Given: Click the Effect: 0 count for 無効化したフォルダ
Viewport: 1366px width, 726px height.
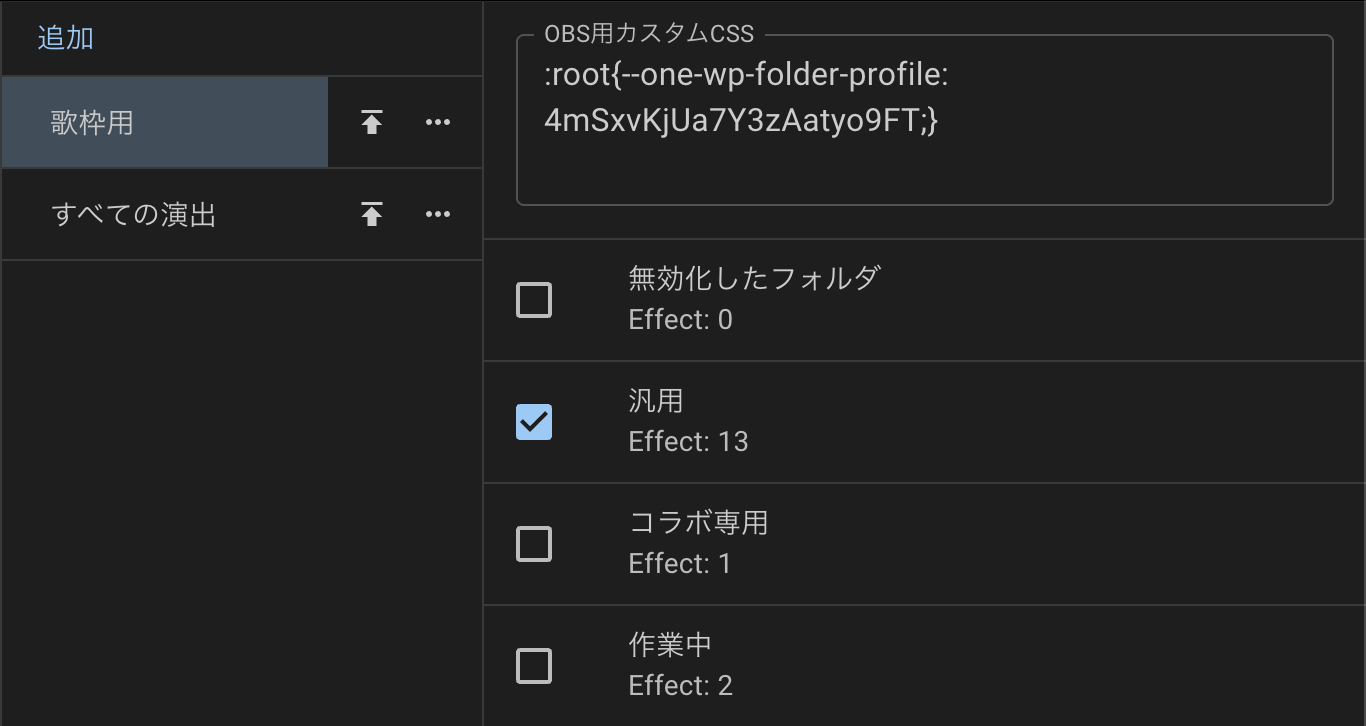Looking at the screenshot, I should [680, 319].
